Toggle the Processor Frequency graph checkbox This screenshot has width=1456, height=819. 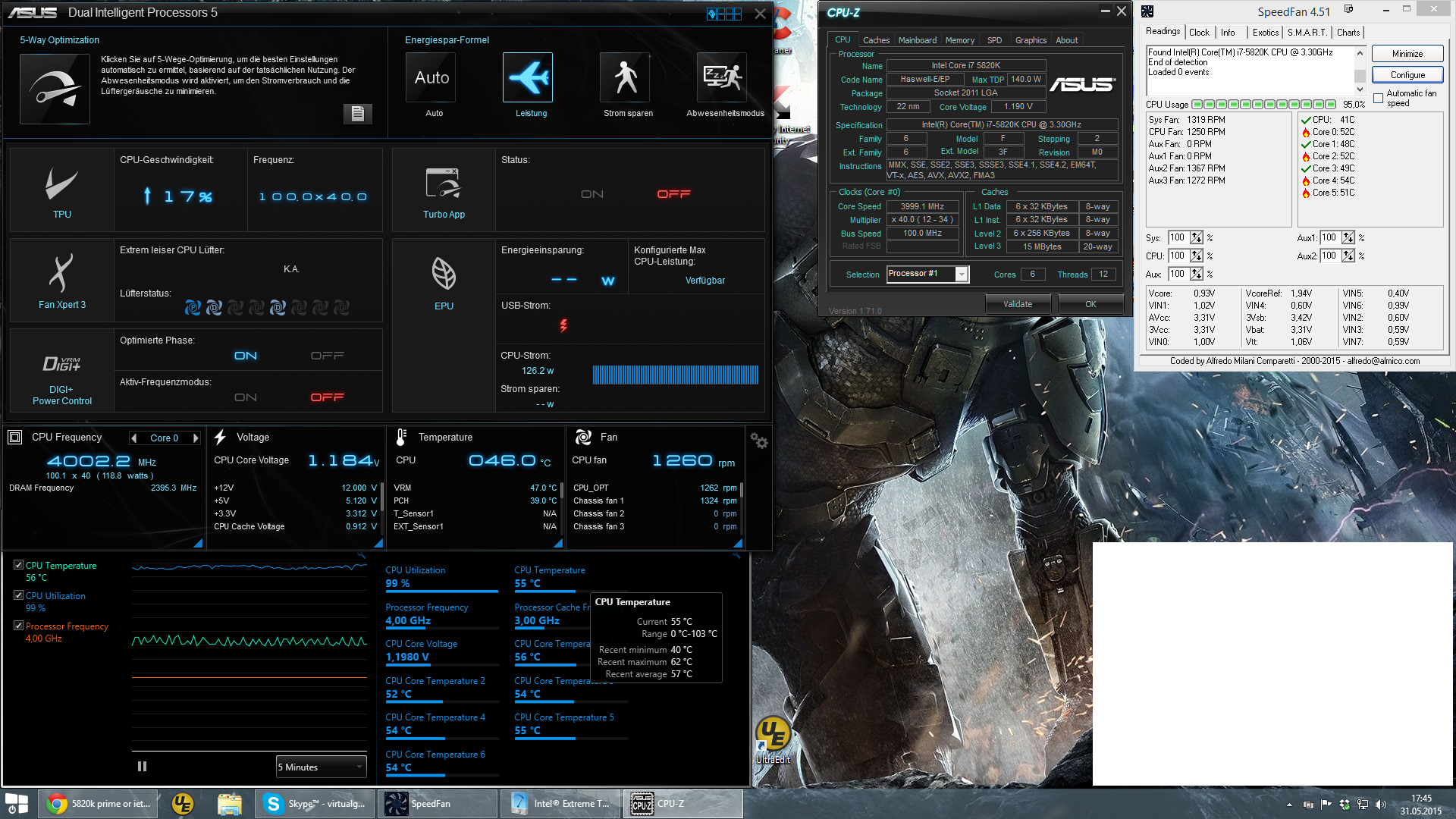19,626
